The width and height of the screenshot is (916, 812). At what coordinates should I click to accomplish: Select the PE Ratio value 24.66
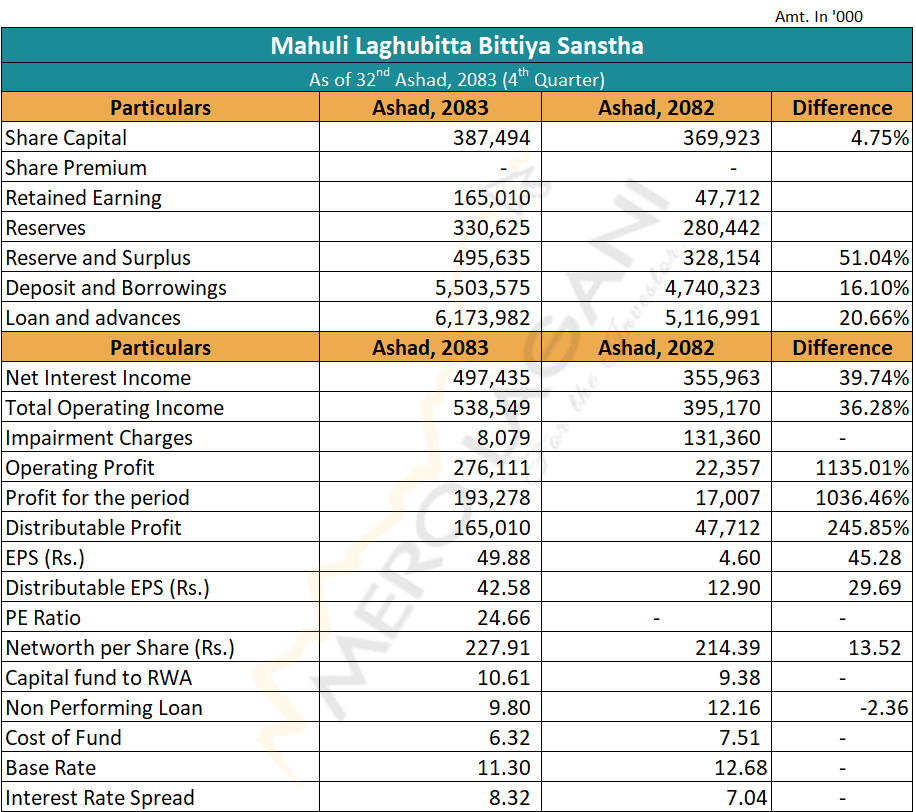point(503,618)
